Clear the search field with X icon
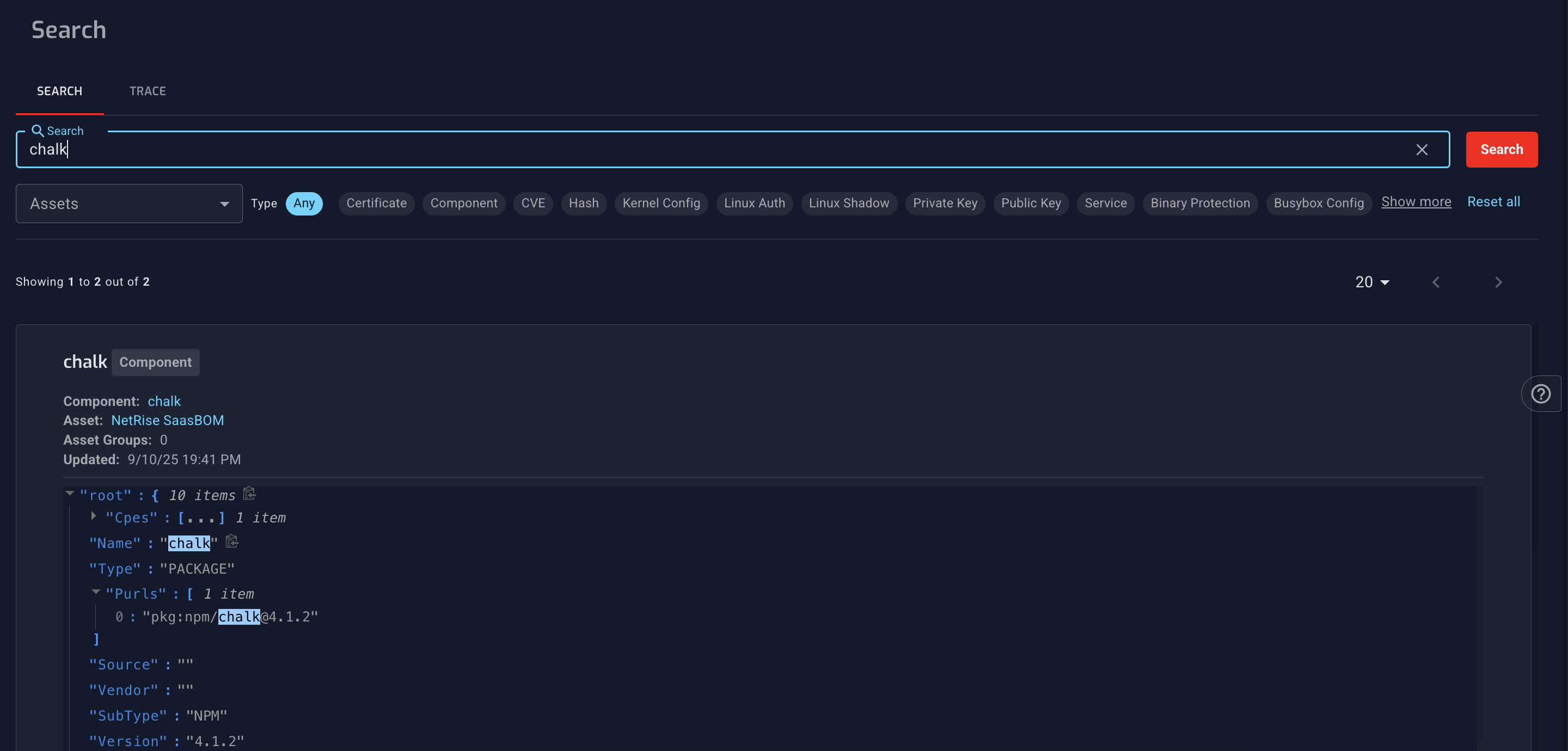The image size is (1568, 751). click(1422, 150)
